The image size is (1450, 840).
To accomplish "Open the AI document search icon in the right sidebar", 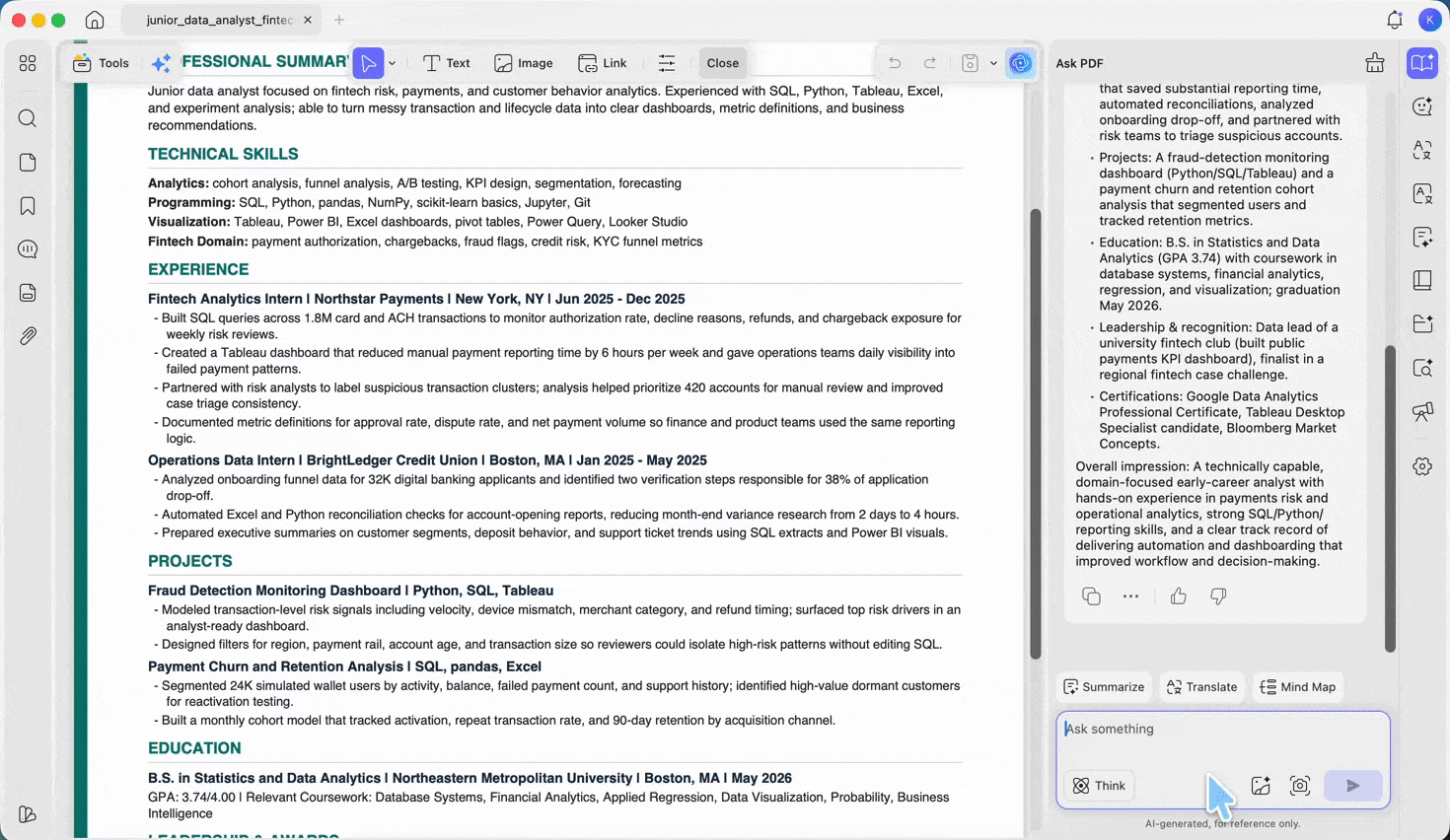I will (x=1422, y=368).
